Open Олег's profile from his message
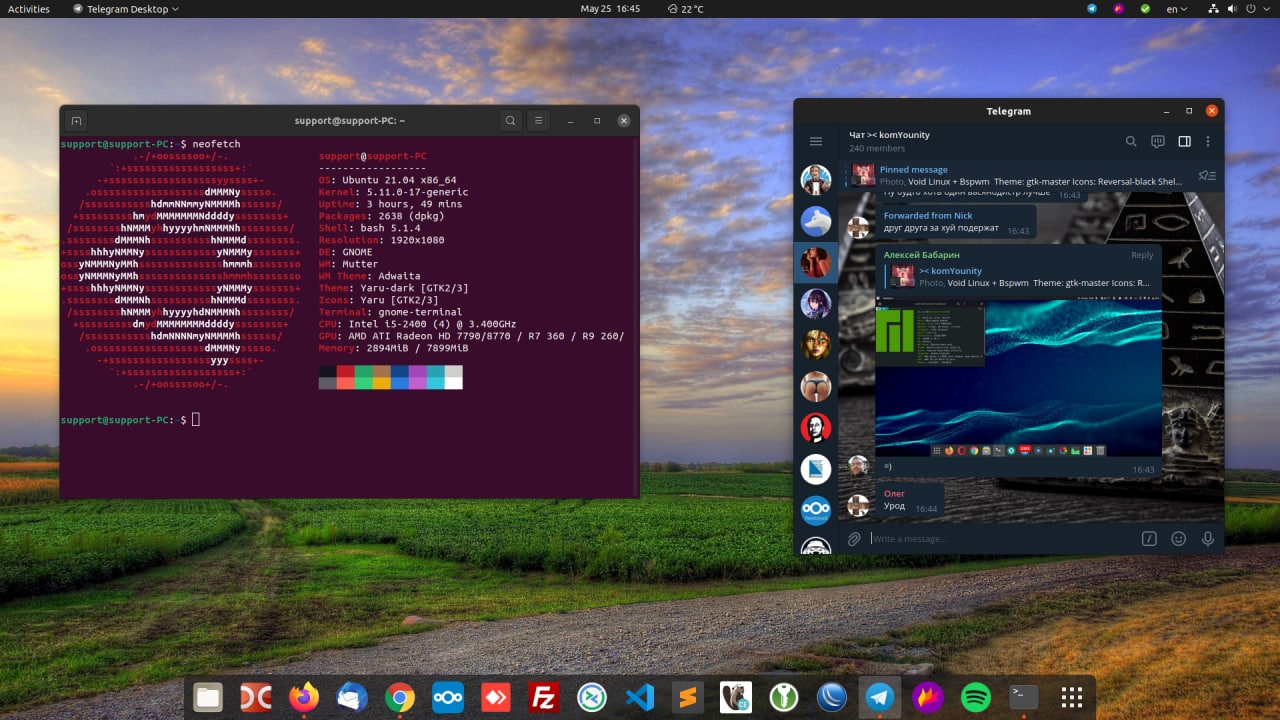 pos(894,493)
